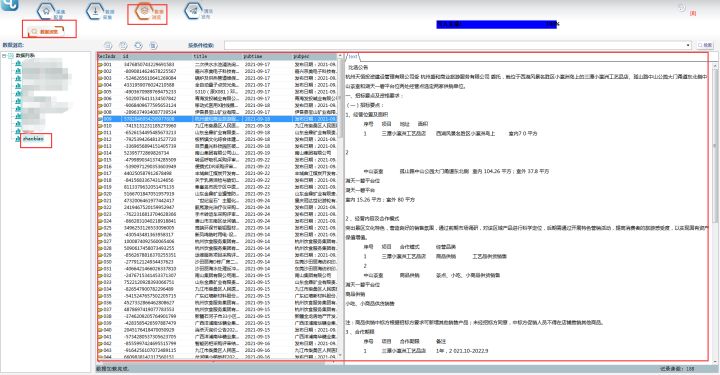
Task: Click the folder icon of row 005
Action: click(100, 92)
